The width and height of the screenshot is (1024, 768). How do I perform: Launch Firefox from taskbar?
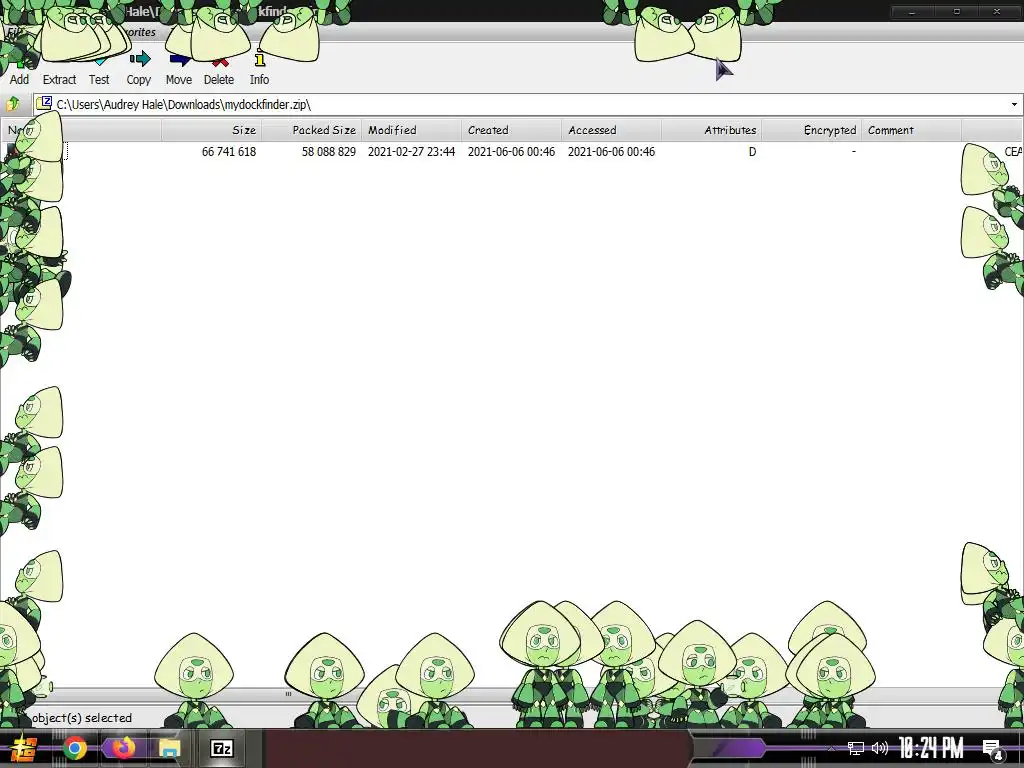[x=123, y=748]
